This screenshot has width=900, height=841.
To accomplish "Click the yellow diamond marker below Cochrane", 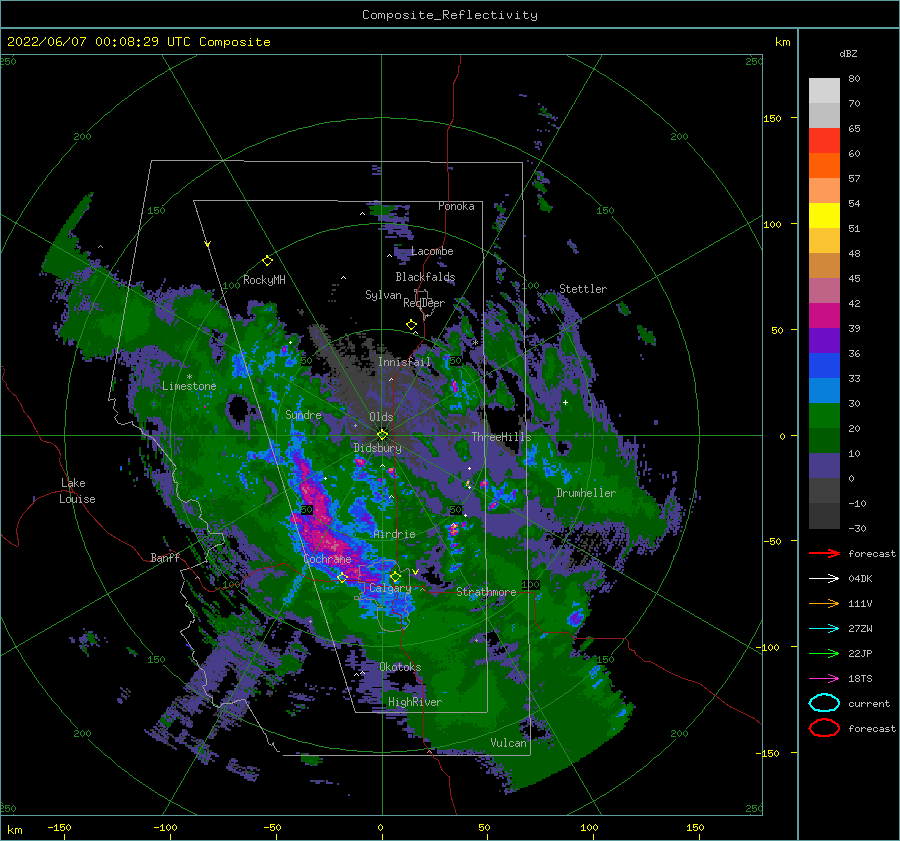I will (x=342, y=577).
